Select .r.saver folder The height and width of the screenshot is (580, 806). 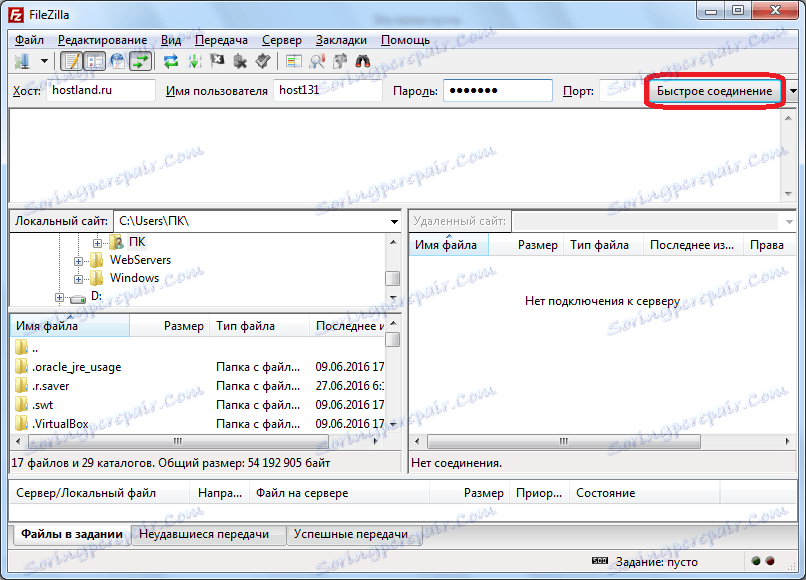197,386
